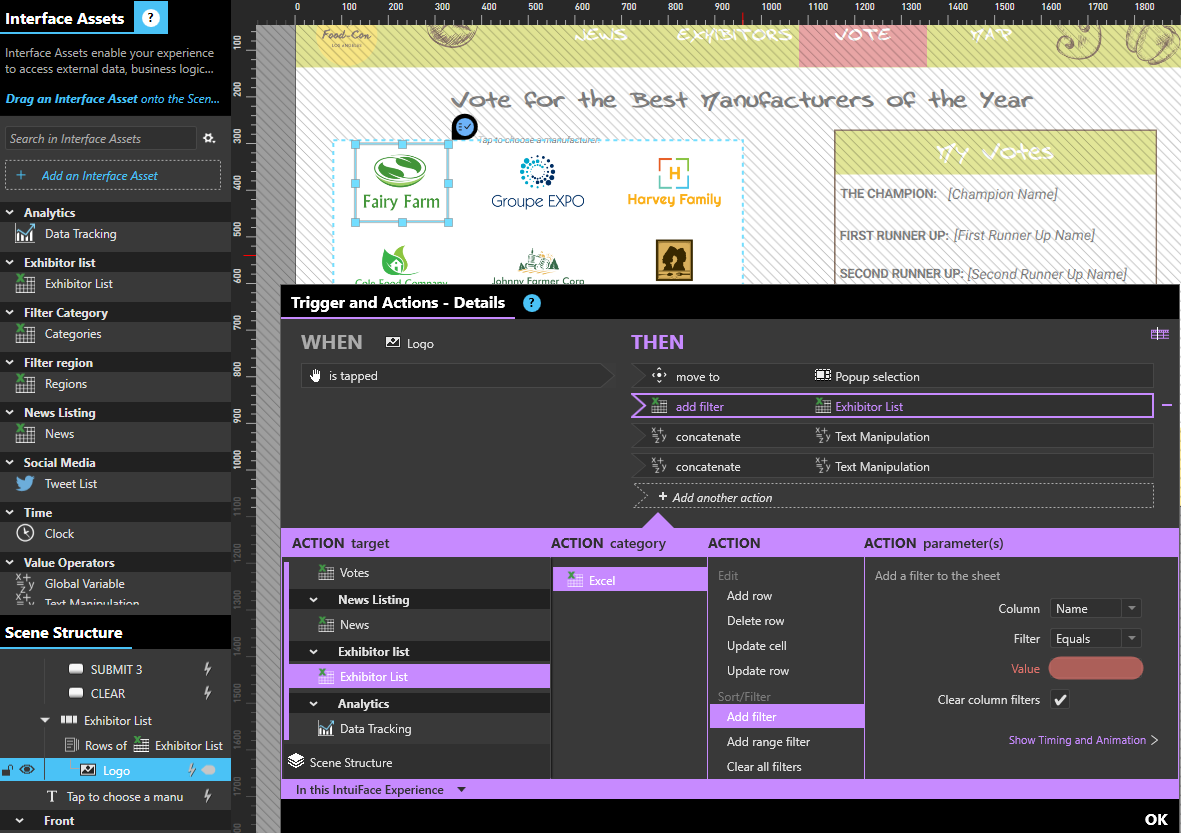This screenshot has width=1181, height=833.
Task: Toggle Clear column filters checkbox
Action: (1060, 700)
